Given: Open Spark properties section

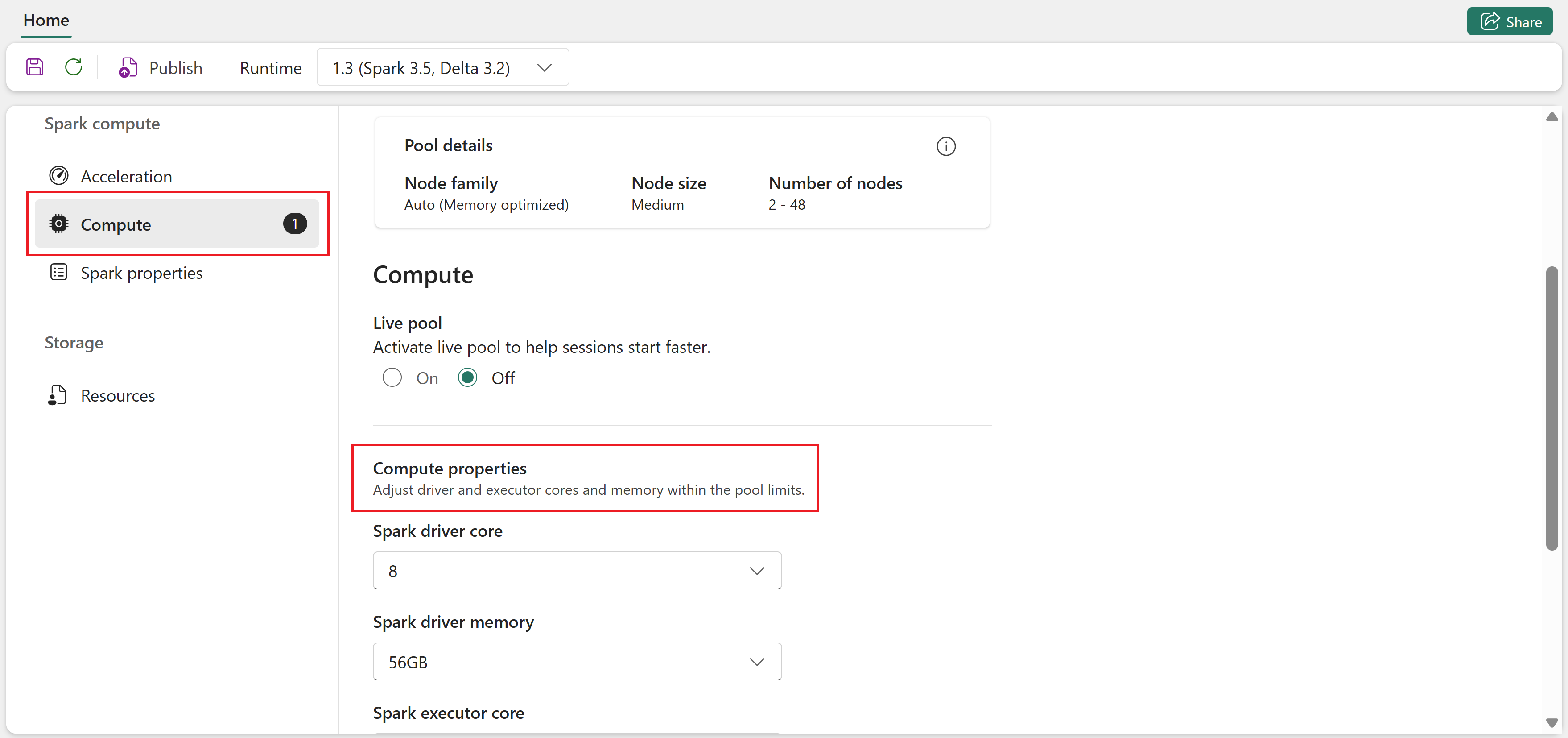Looking at the screenshot, I should tap(141, 273).
